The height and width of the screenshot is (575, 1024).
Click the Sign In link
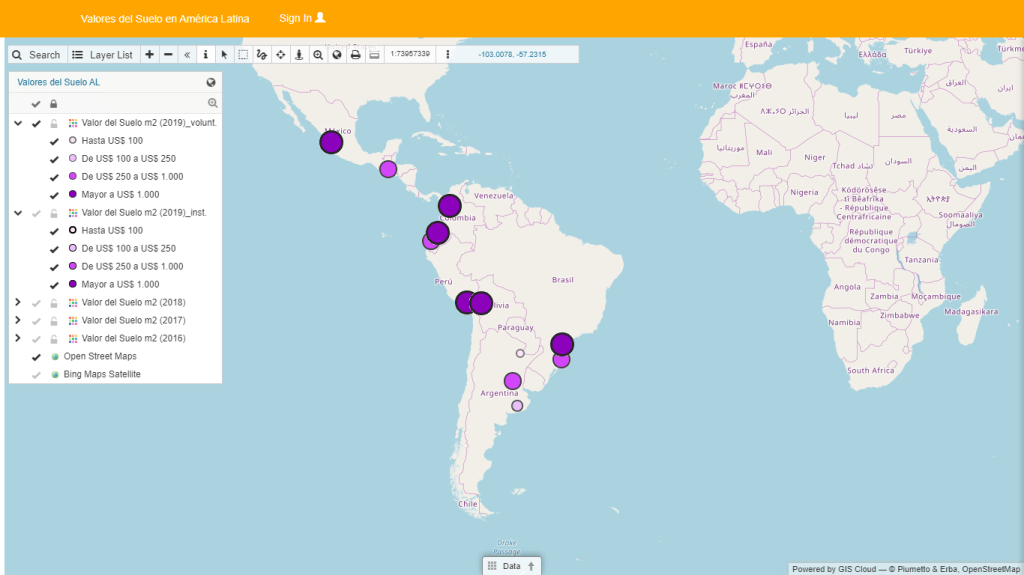(302, 18)
